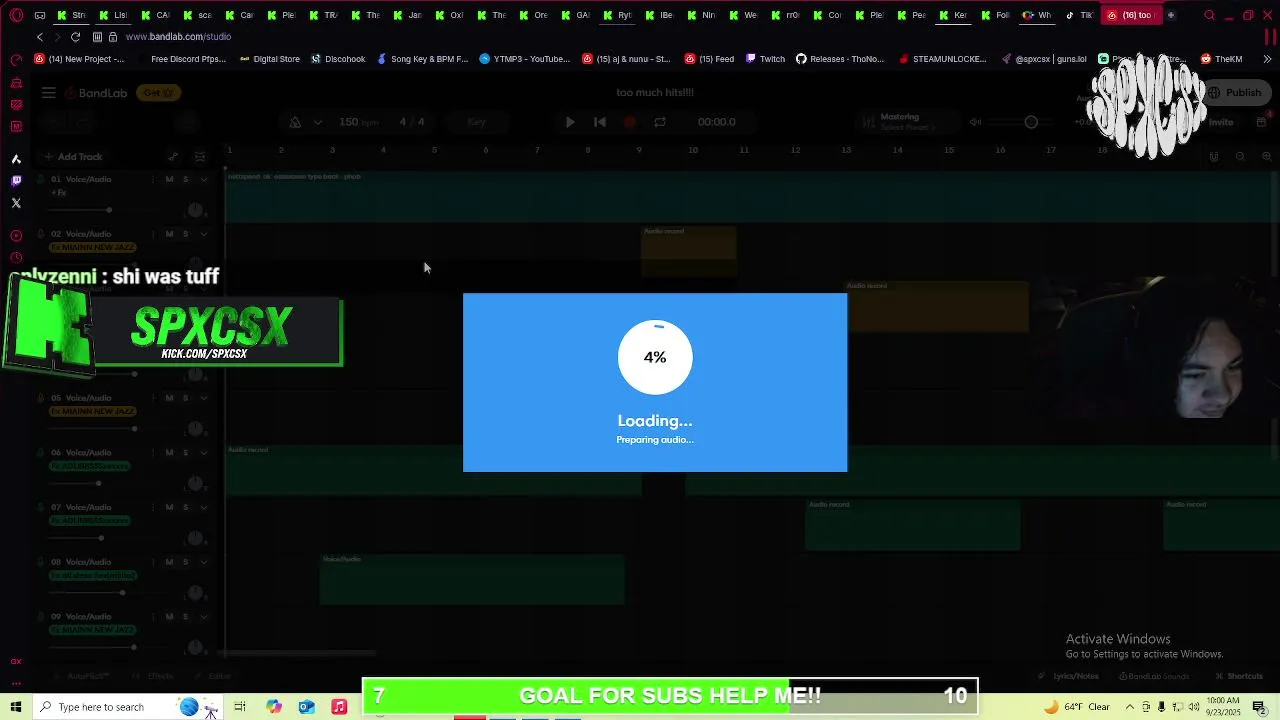1280x720 pixels.
Task: Click the Shortcuts button at bottom
Action: coord(1239,676)
